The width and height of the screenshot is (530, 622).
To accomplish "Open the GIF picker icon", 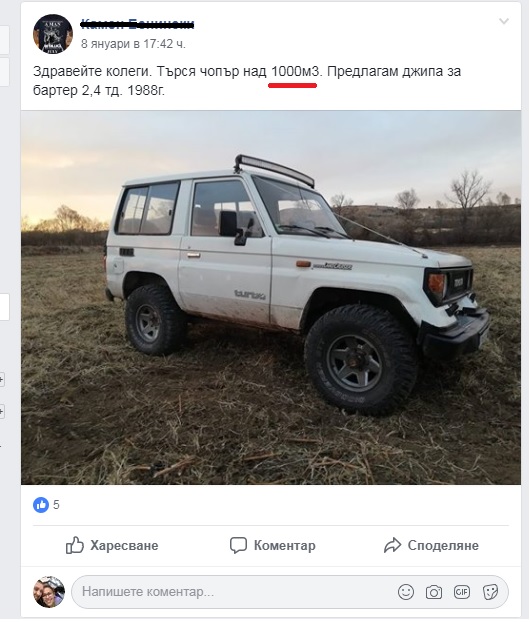I will click(462, 592).
